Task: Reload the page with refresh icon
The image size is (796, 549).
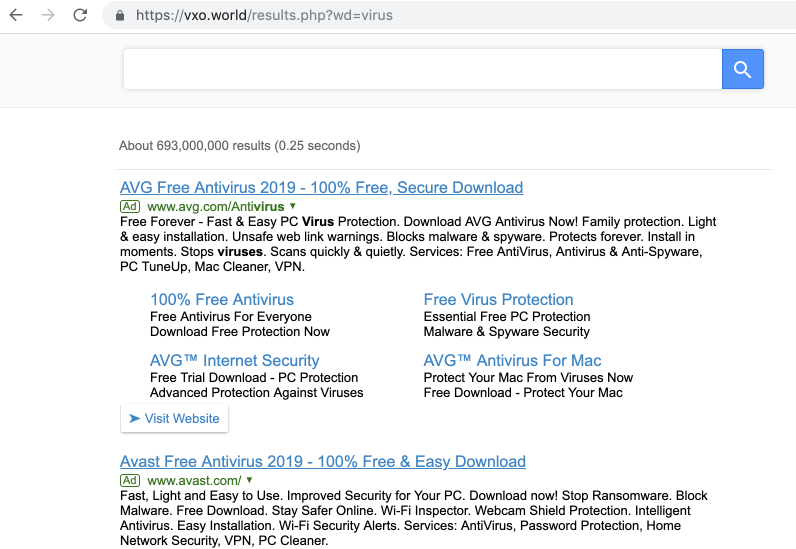Action: point(80,16)
